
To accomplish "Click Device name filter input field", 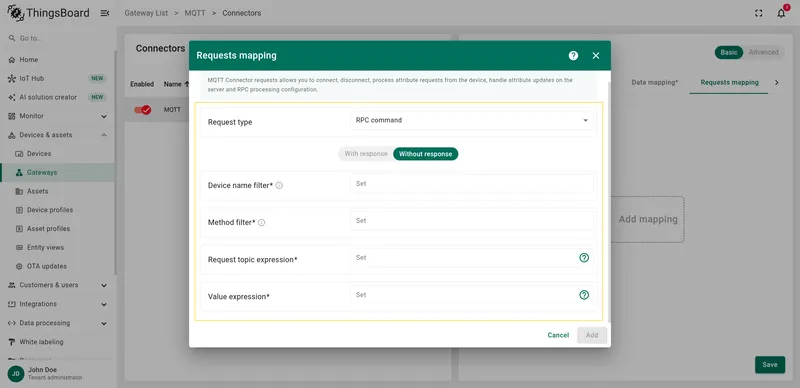I will 472,184.
